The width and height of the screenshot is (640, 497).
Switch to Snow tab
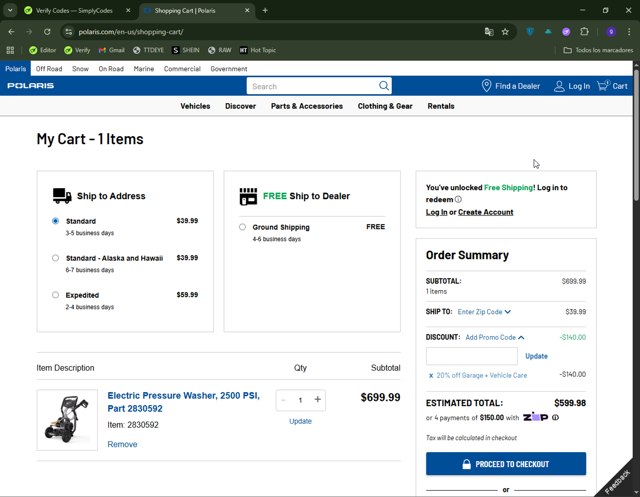coord(80,69)
